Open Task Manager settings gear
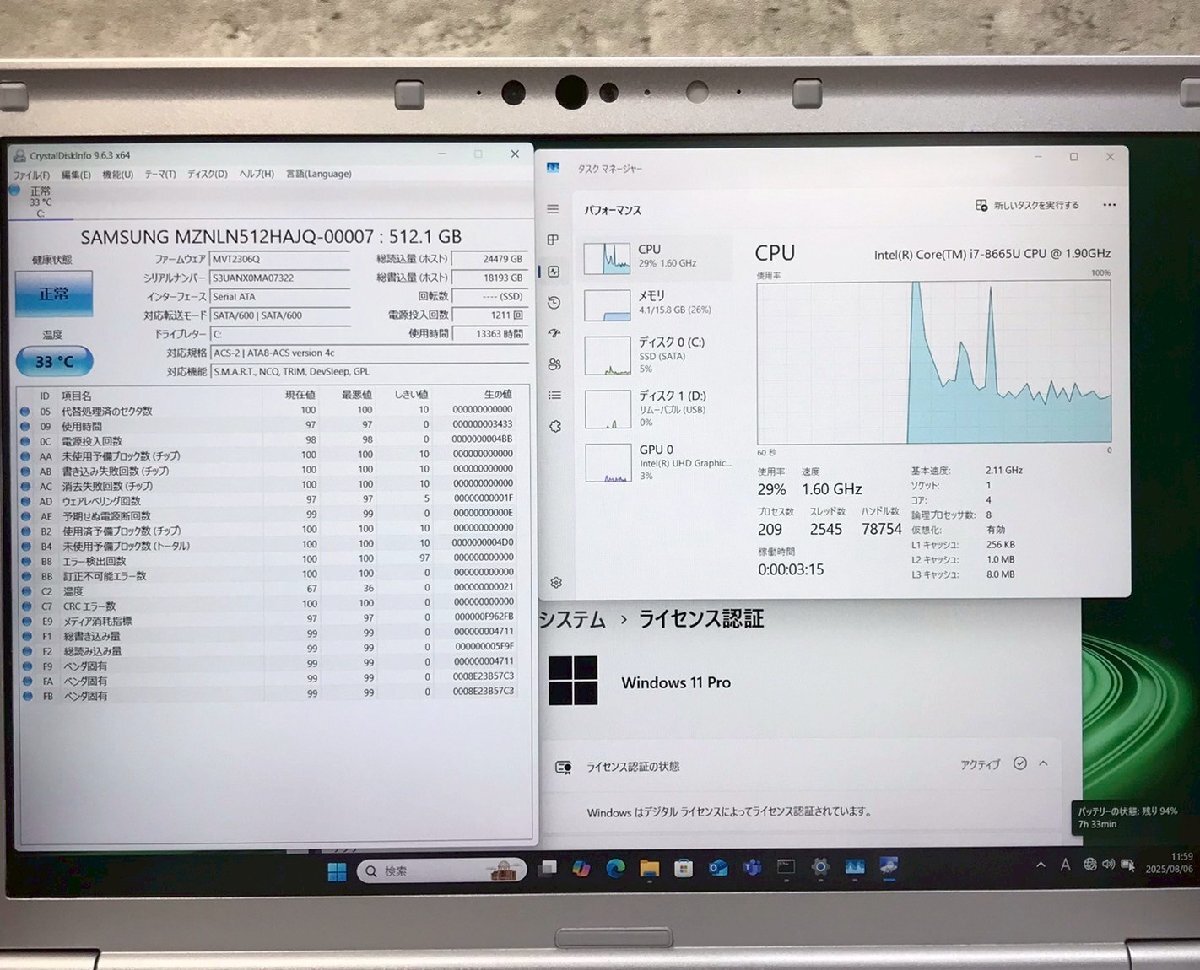Image resolution: width=1200 pixels, height=970 pixels. pos(556,583)
